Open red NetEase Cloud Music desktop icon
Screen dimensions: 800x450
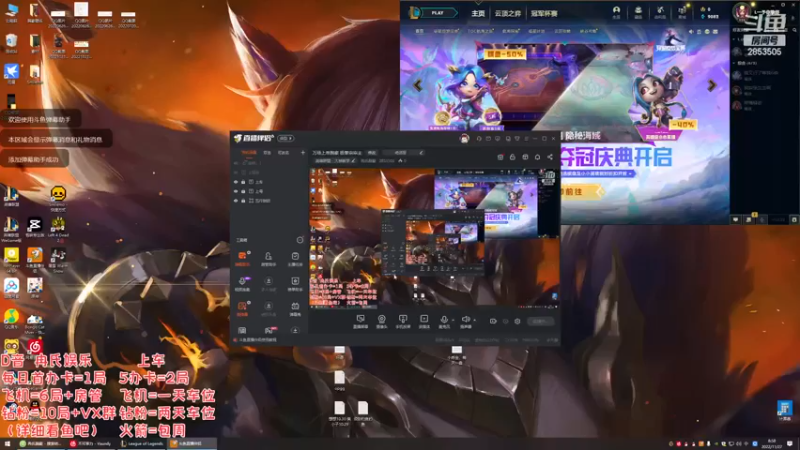pos(35,347)
